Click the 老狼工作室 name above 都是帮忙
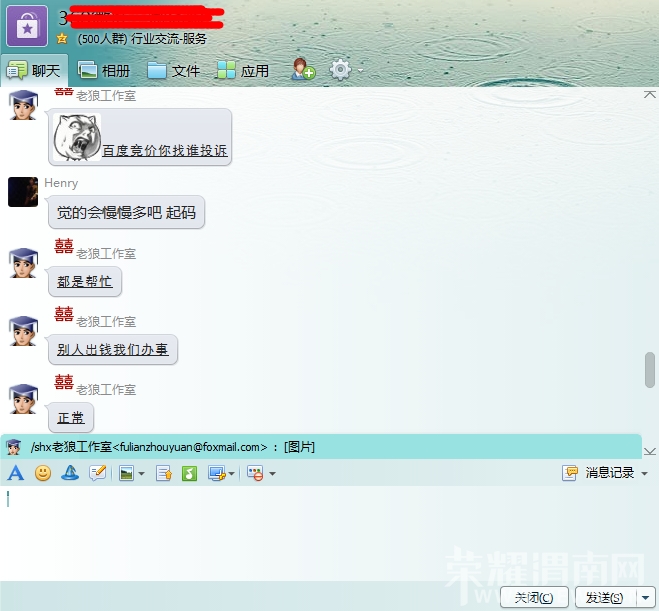Viewport: 659px width, 611px height. [x=106, y=254]
